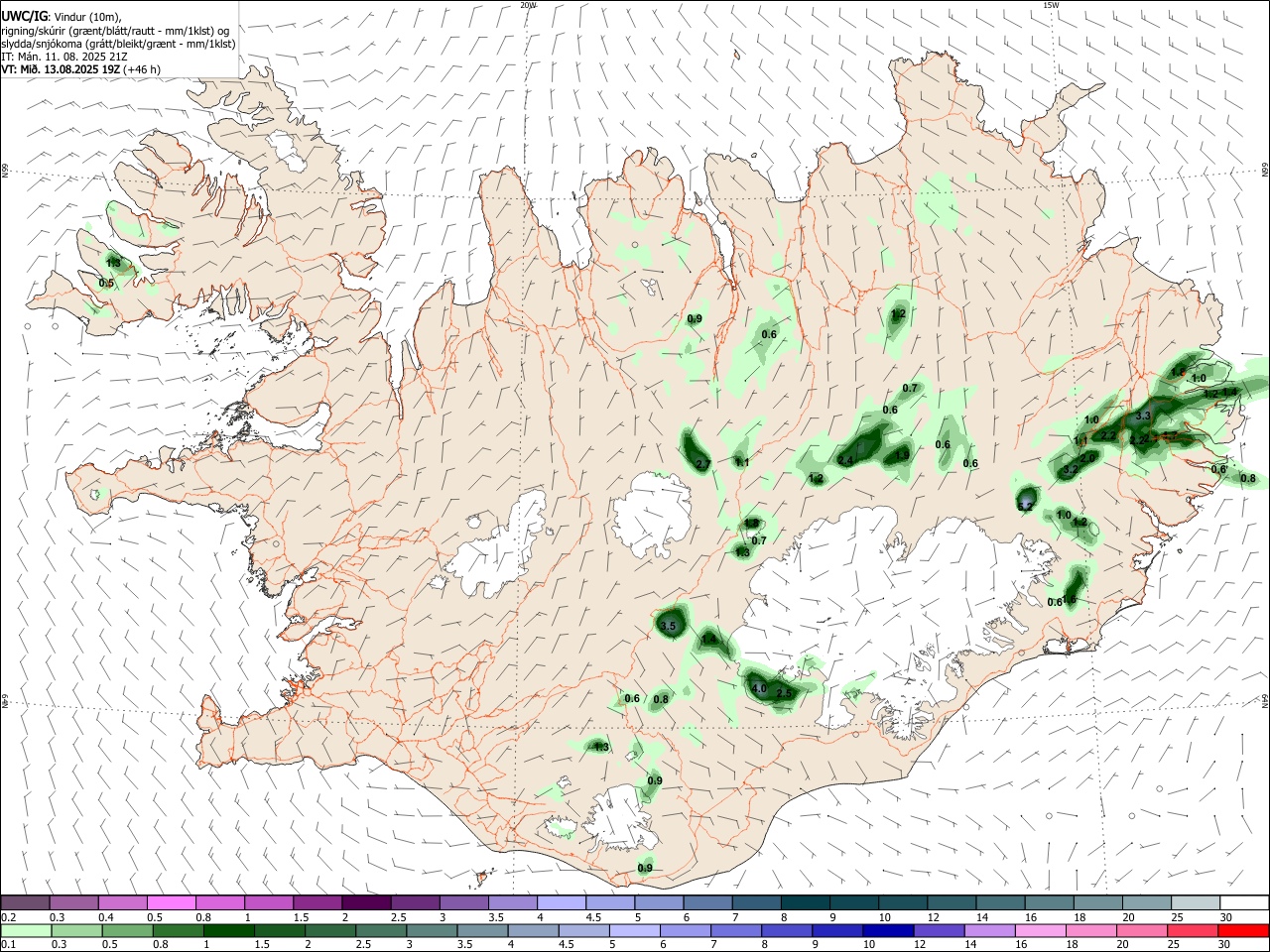Image resolution: width=1270 pixels, height=952 pixels.
Task: Click the '0.1' legend scale label
Action: 8,944
